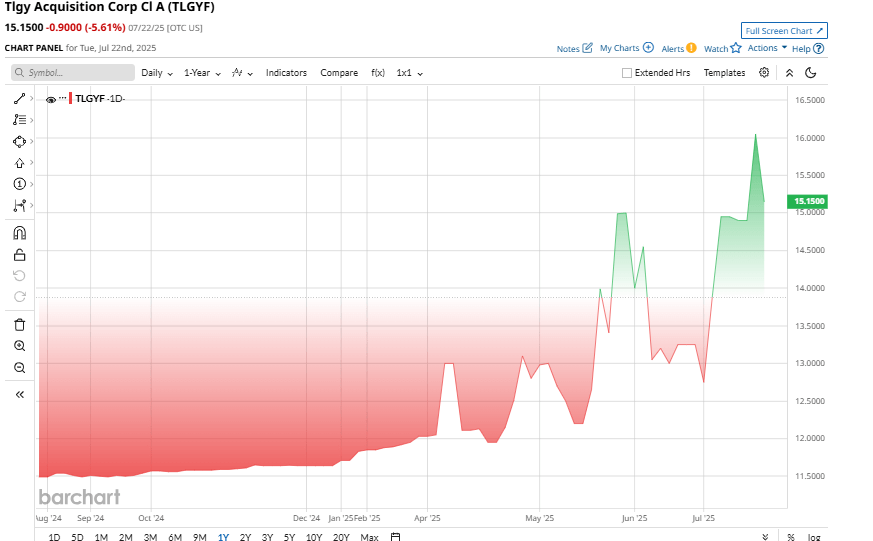
Task: Open the 1-Year period dropdown
Action: pos(203,73)
